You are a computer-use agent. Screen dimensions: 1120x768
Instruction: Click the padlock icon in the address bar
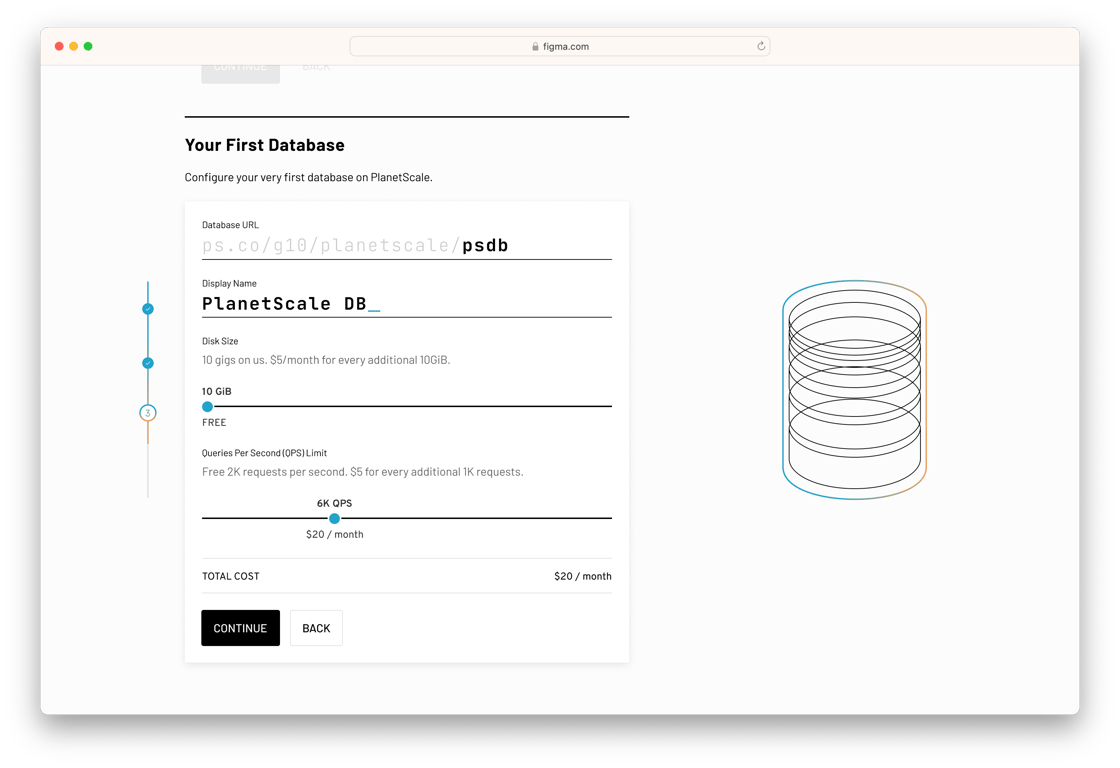535,46
